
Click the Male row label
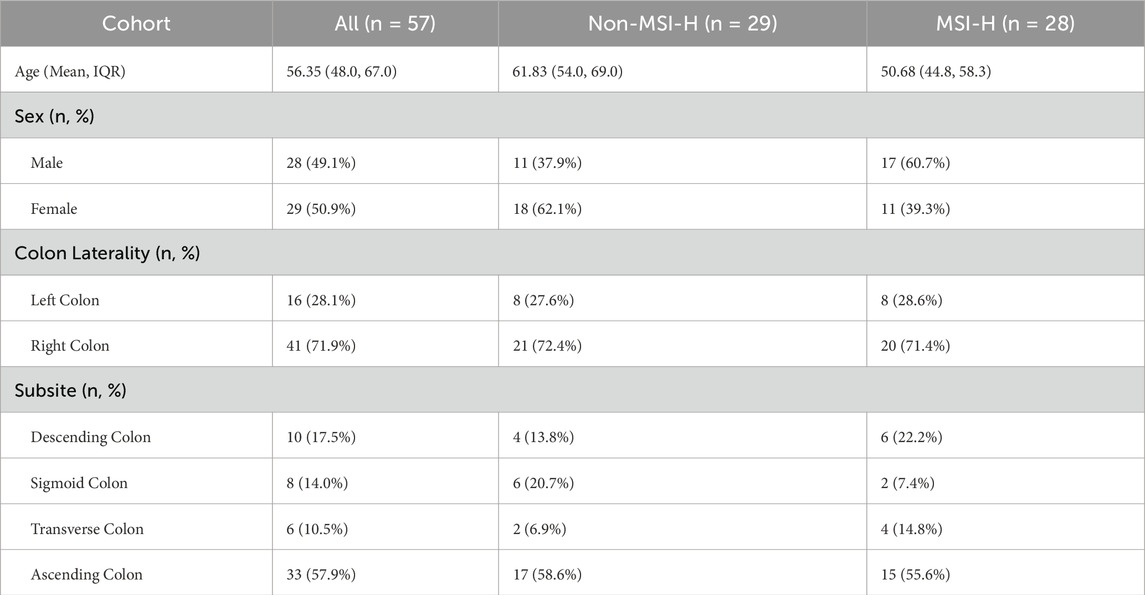pos(47,162)
